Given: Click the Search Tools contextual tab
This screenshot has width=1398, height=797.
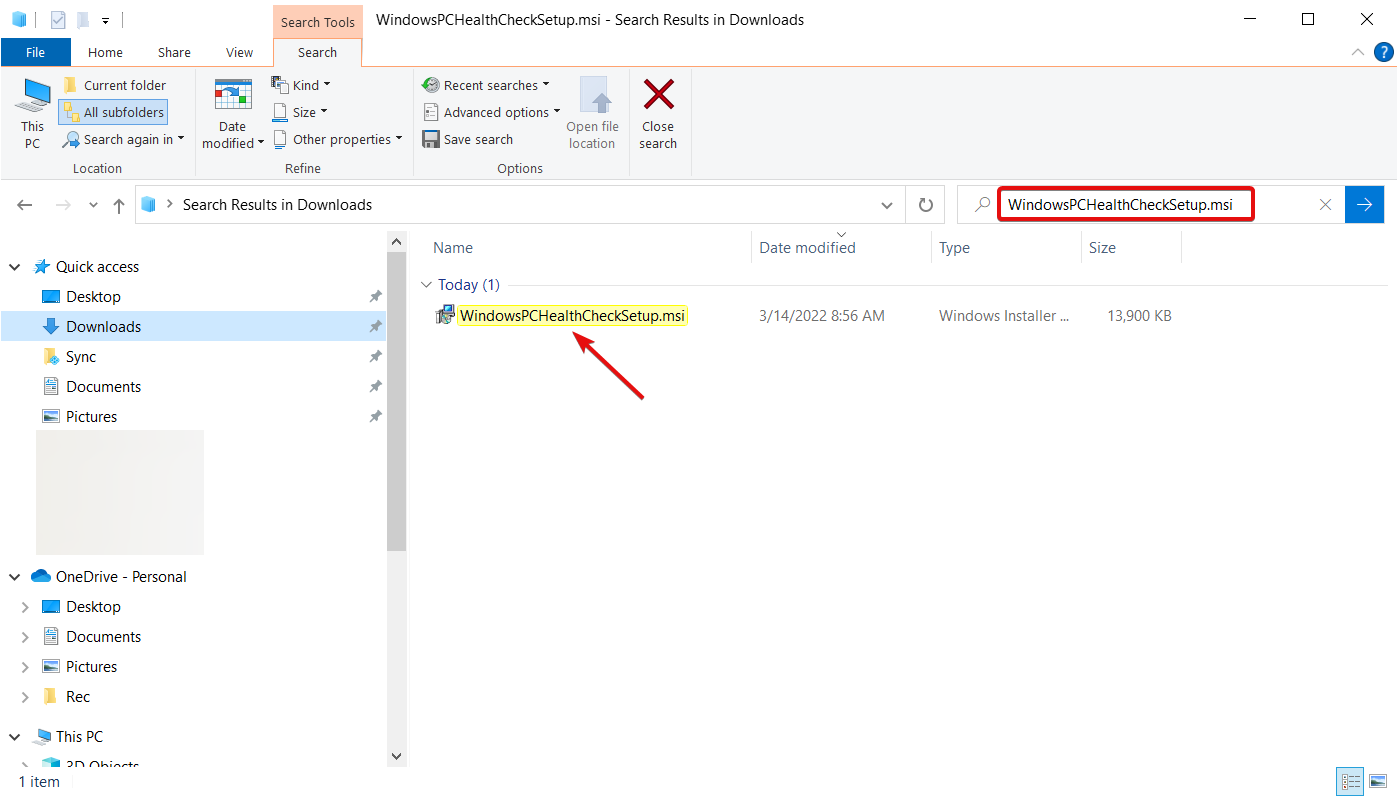Looking at the screenshot, I should [x=317, y=22].
